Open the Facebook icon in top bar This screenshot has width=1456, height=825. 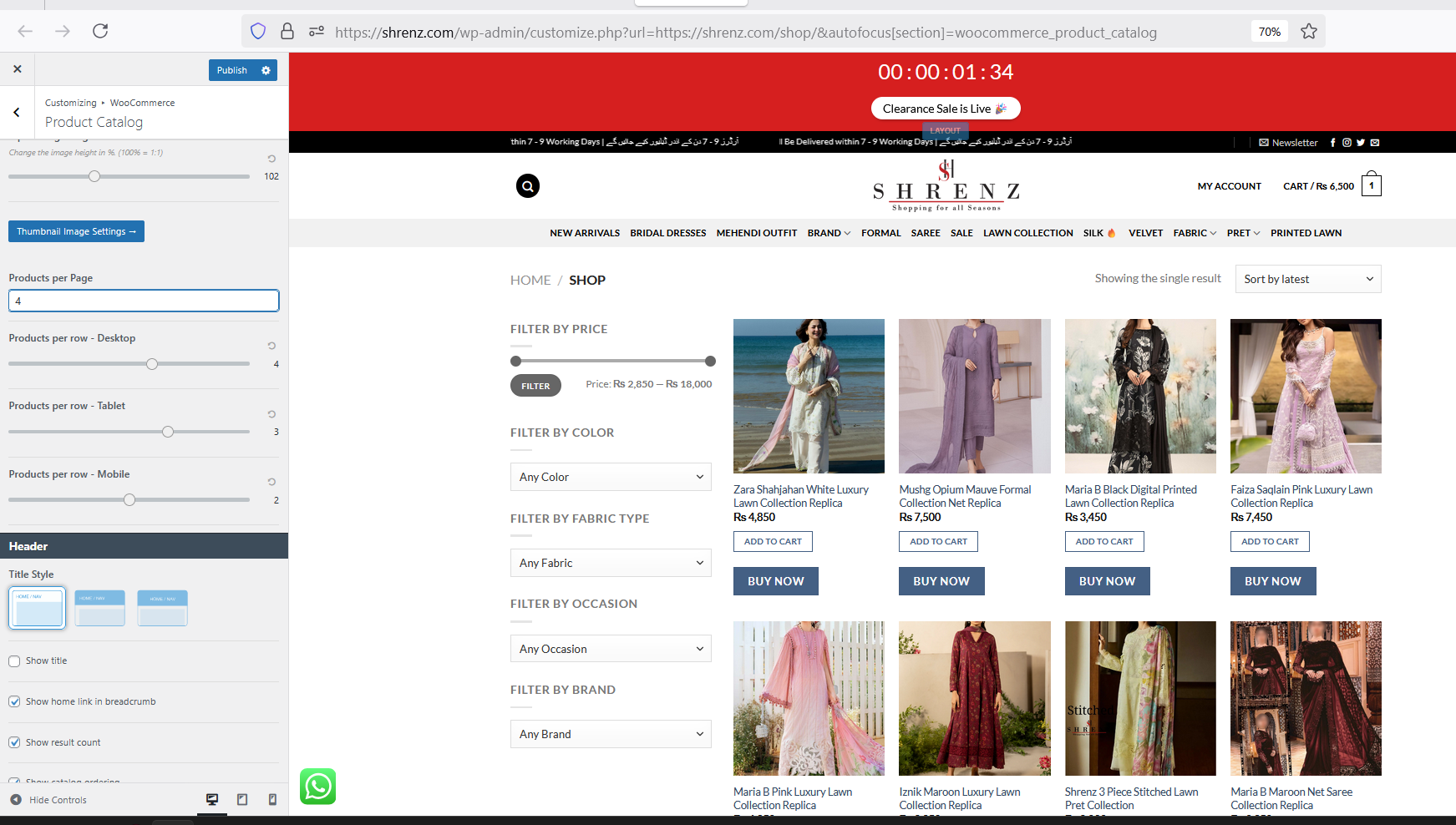[x=1333, y=143]
